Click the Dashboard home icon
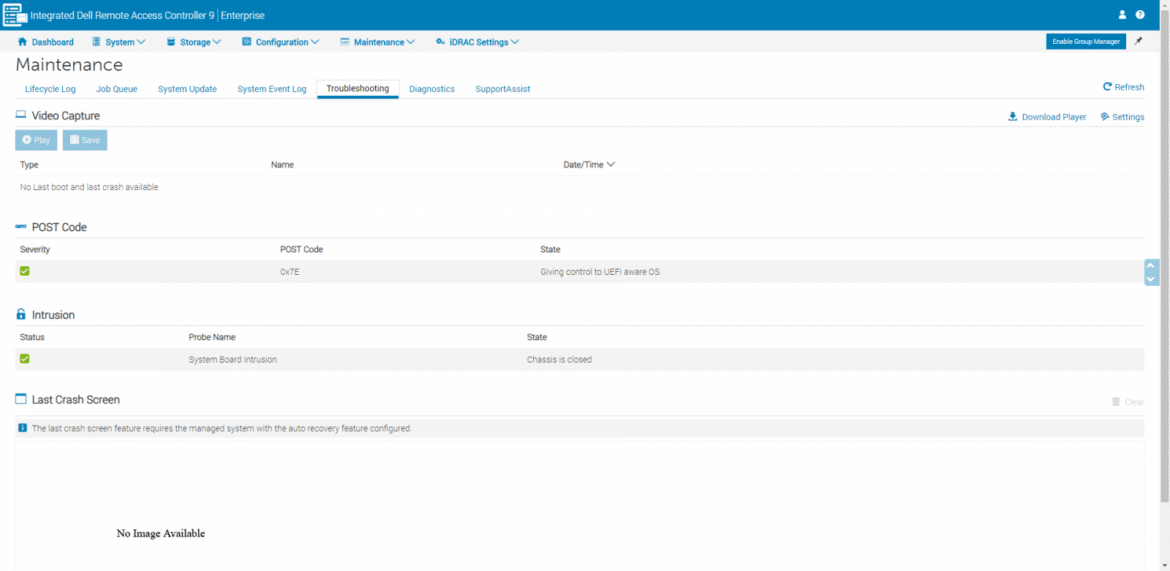 pyautogui.click(x=22, y=42)
